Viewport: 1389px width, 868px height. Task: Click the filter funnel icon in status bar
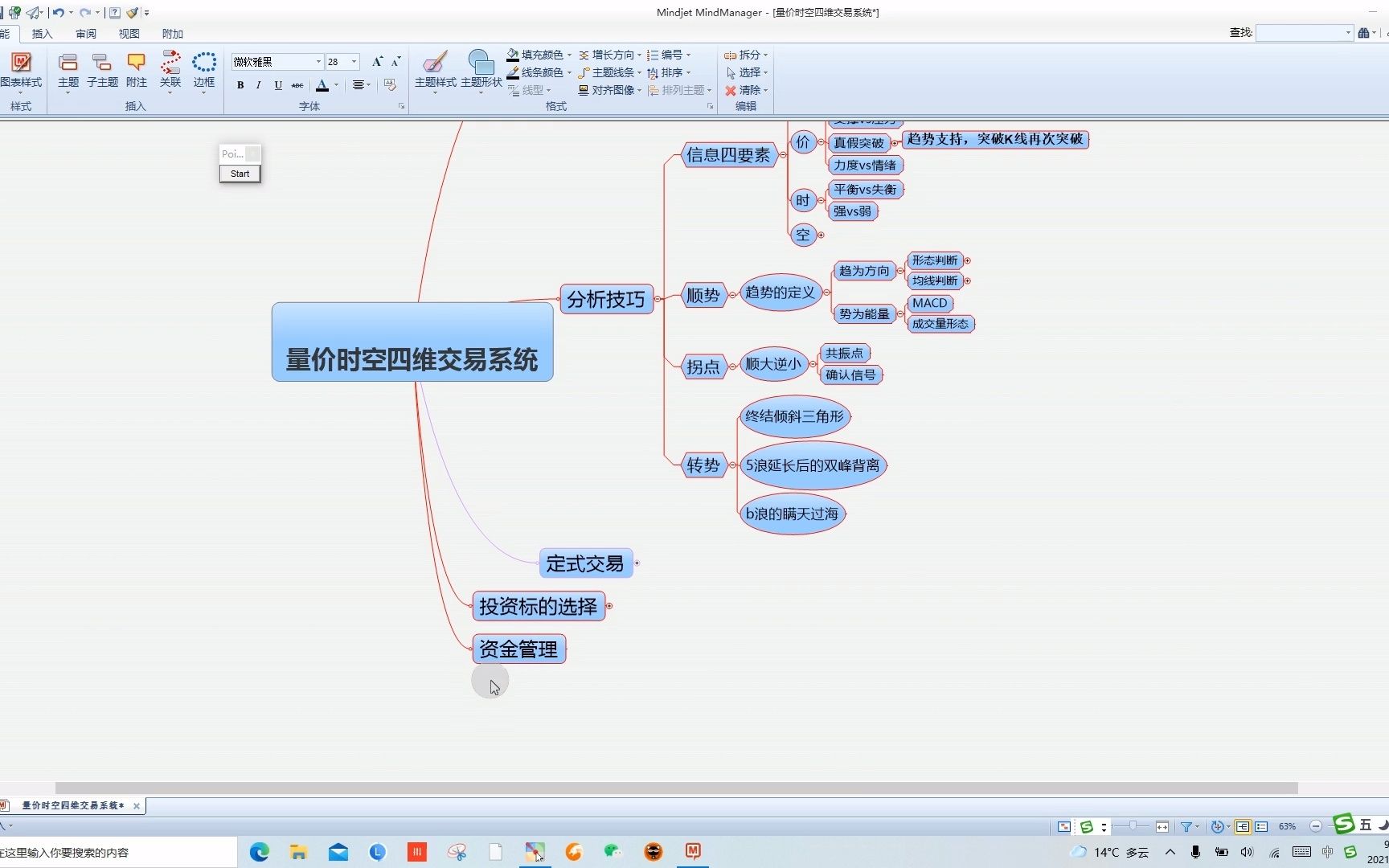point(1186,826)
